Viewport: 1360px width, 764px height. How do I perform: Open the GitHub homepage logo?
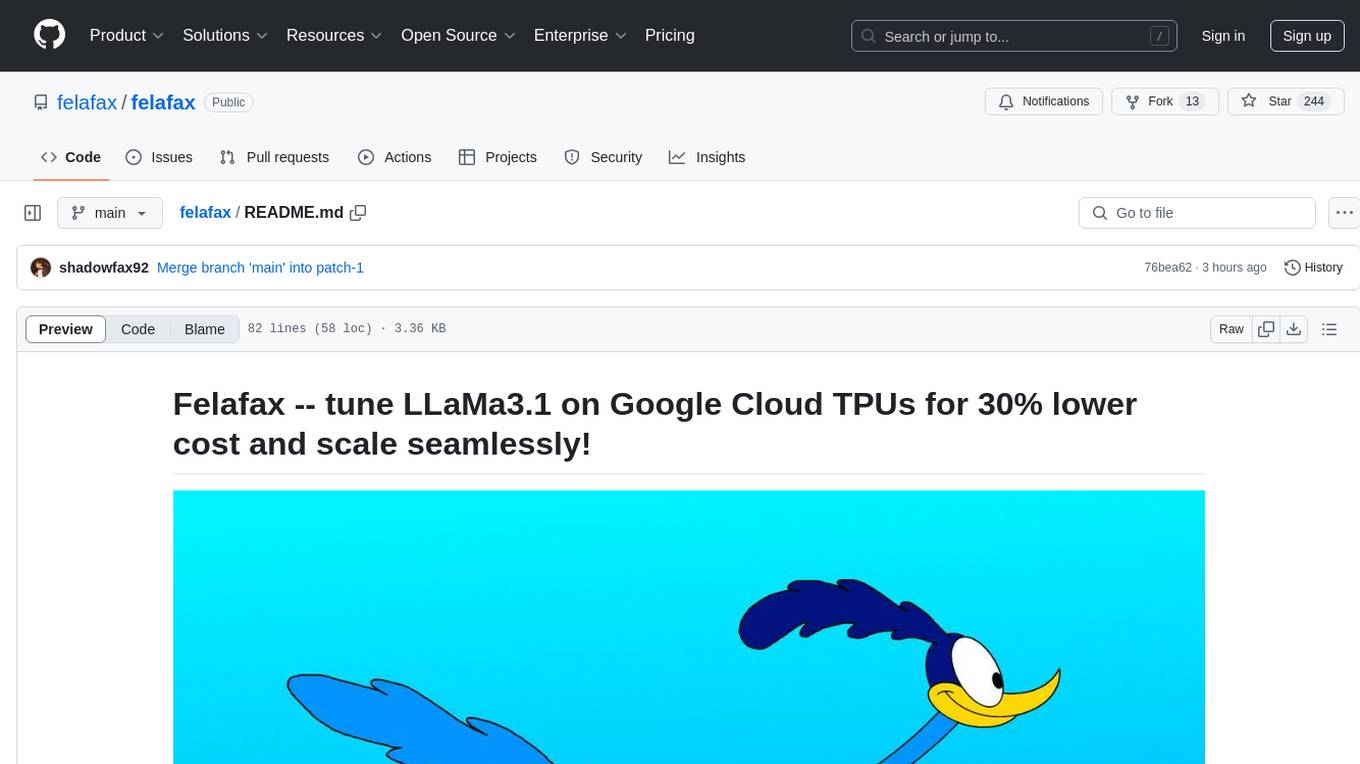pyautogui.click(x=49, y=35)
